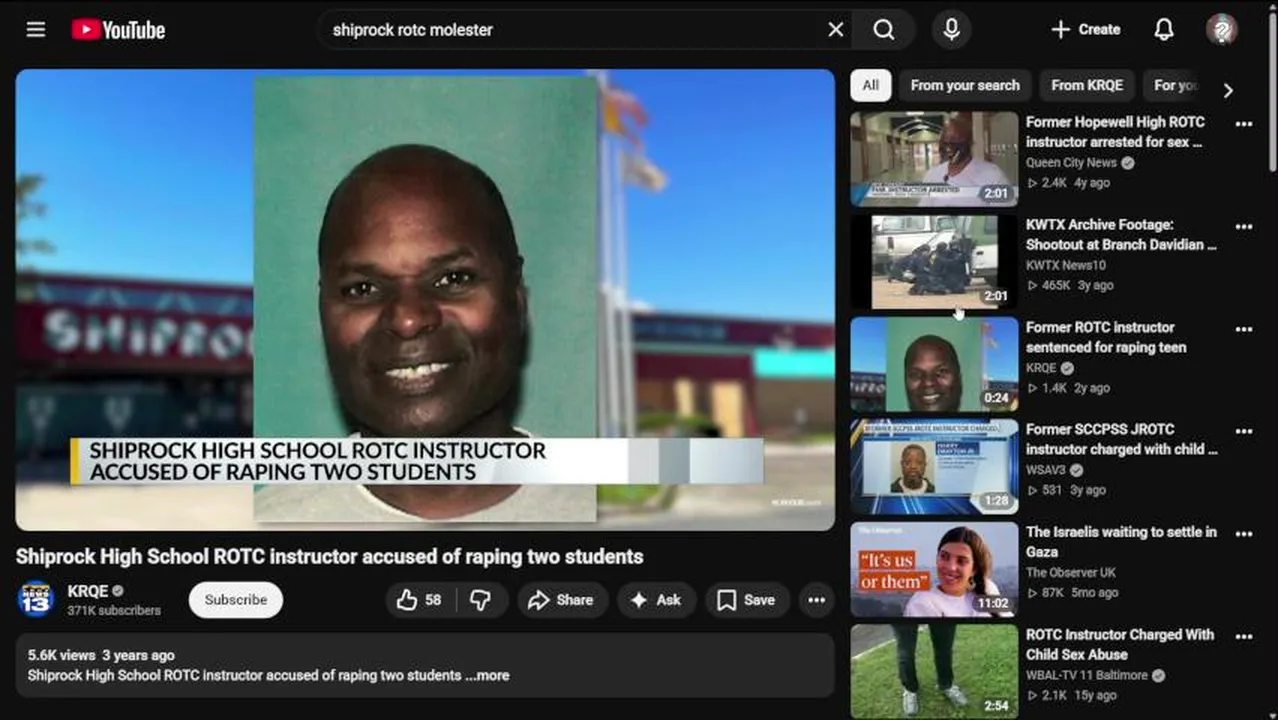Screen dimensions: 1278x720
Task: Expand the description with ...more
Action: tap(487, 675)
